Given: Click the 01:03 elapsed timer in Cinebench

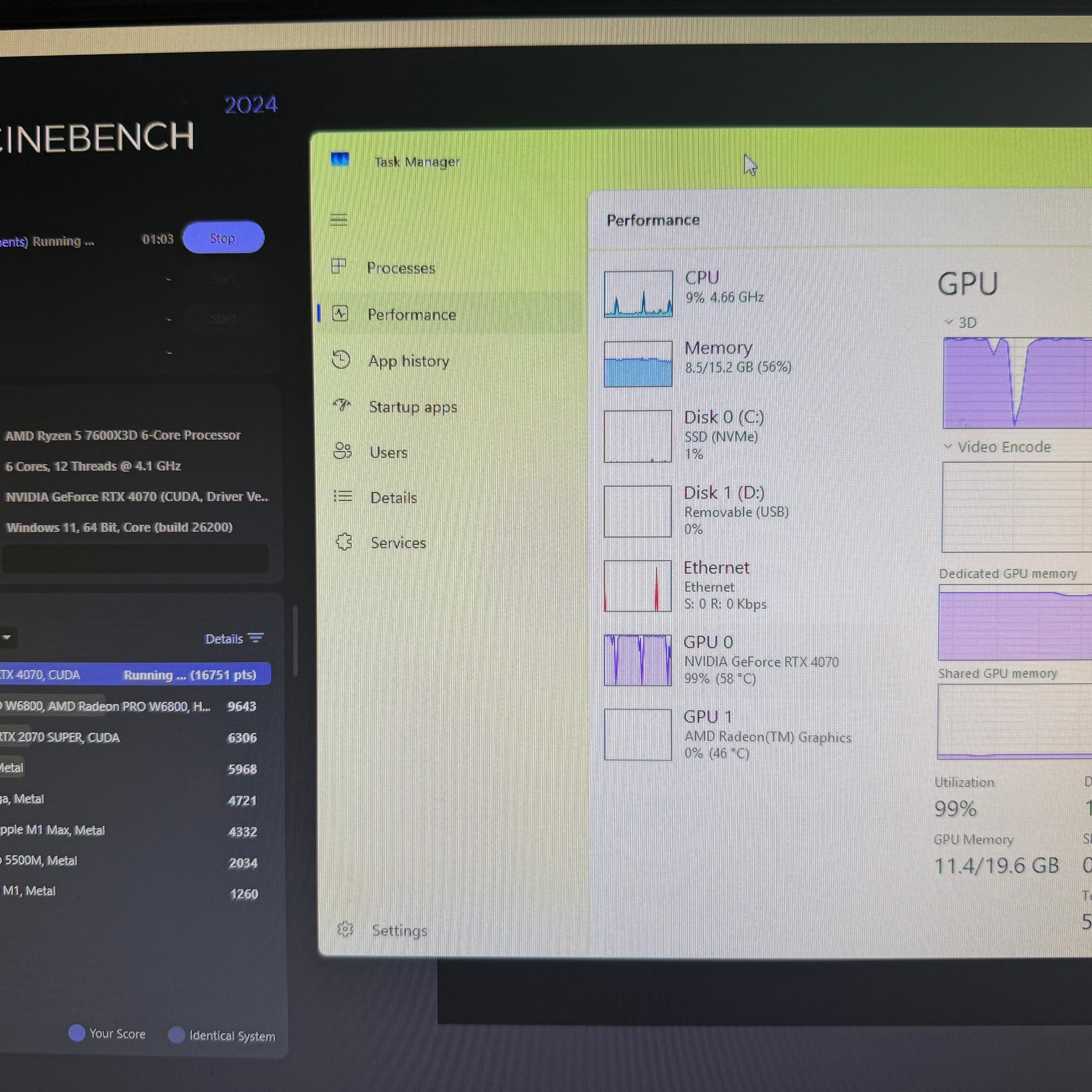Looking at the screenshot, I should [158, 239].
